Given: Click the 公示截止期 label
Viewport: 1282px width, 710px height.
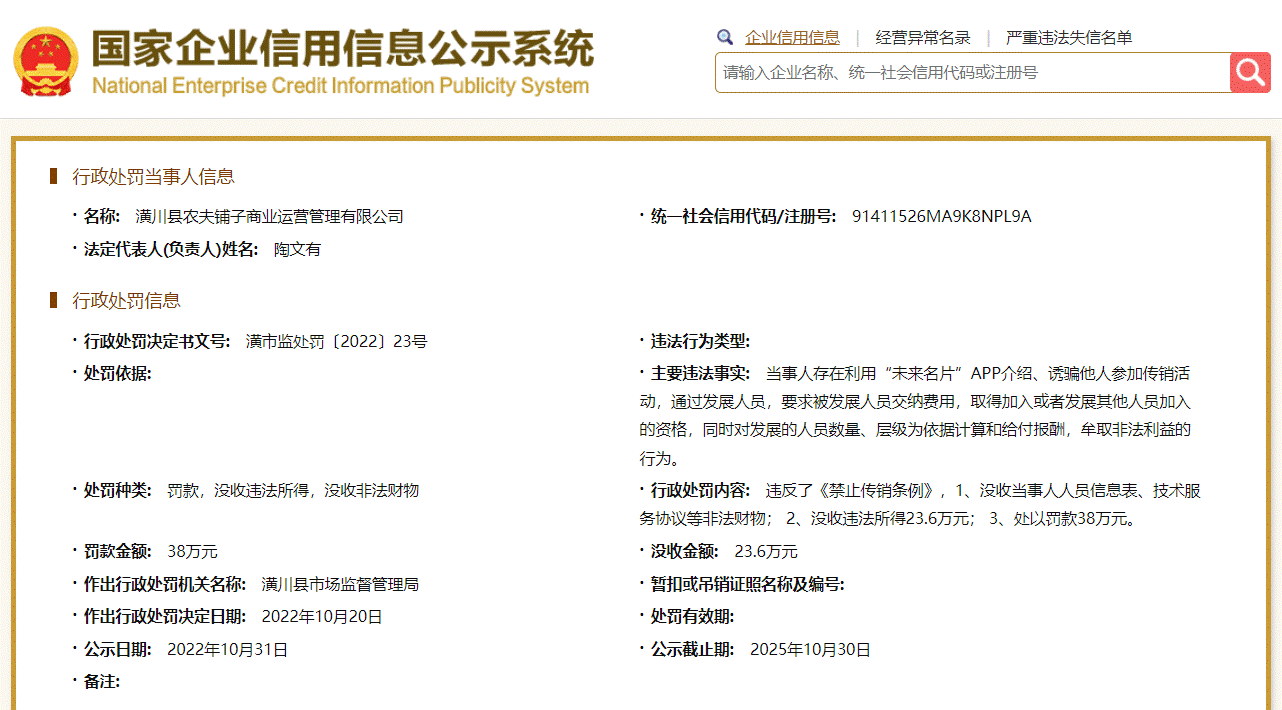Looking at the screenshot, I should [692, 650].
